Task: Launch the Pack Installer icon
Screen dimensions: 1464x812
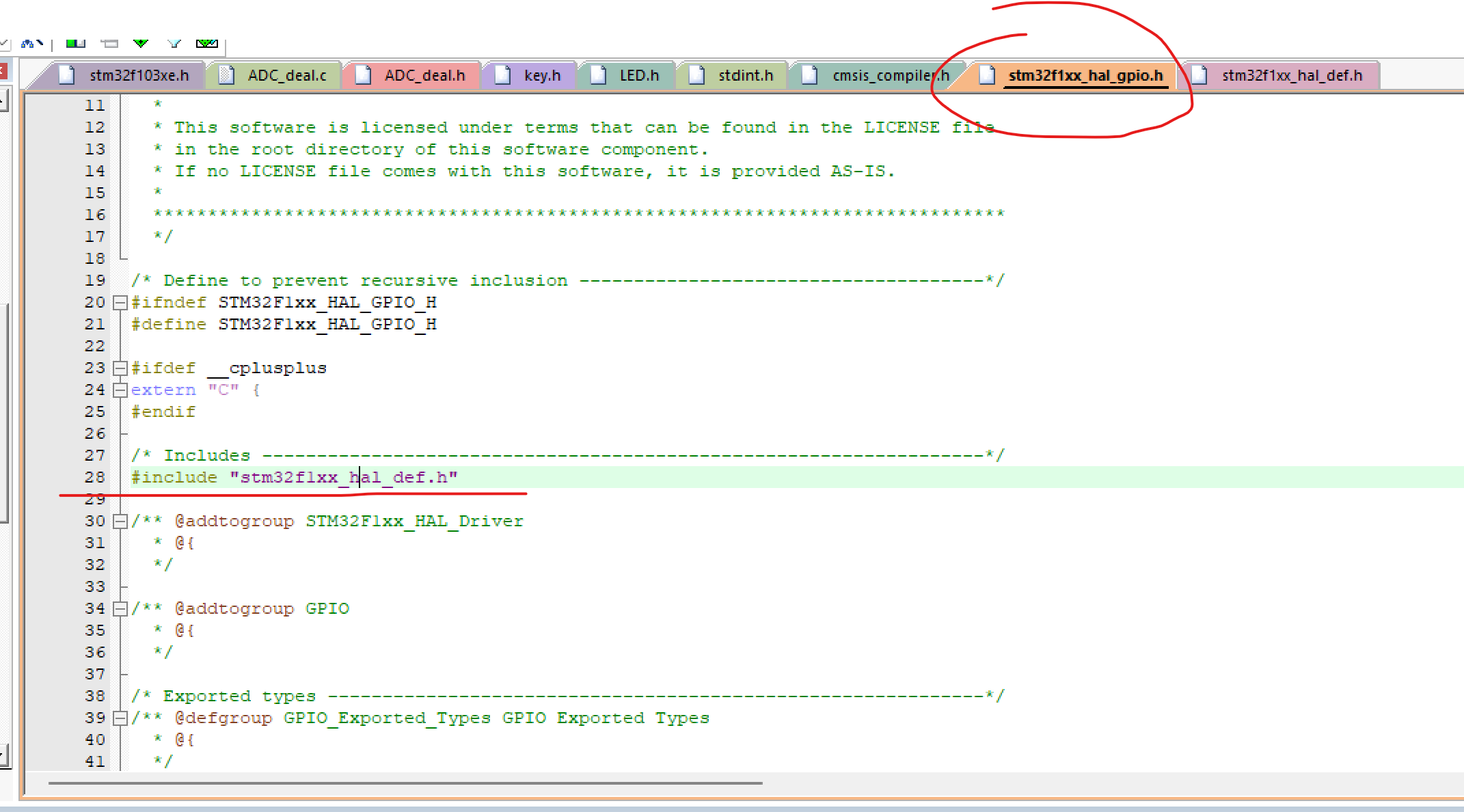Action: 207,43
